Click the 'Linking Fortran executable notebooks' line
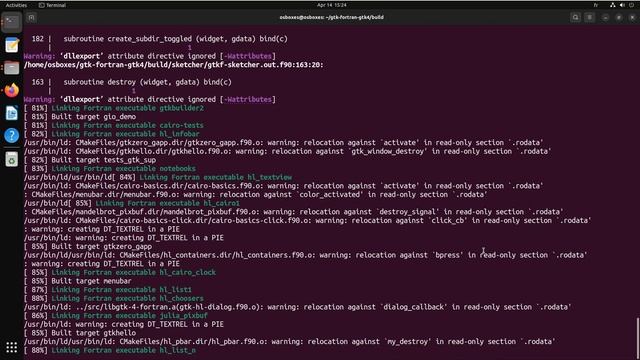The image size is (640, 360). pyautogui.click(x=109, y=169)
